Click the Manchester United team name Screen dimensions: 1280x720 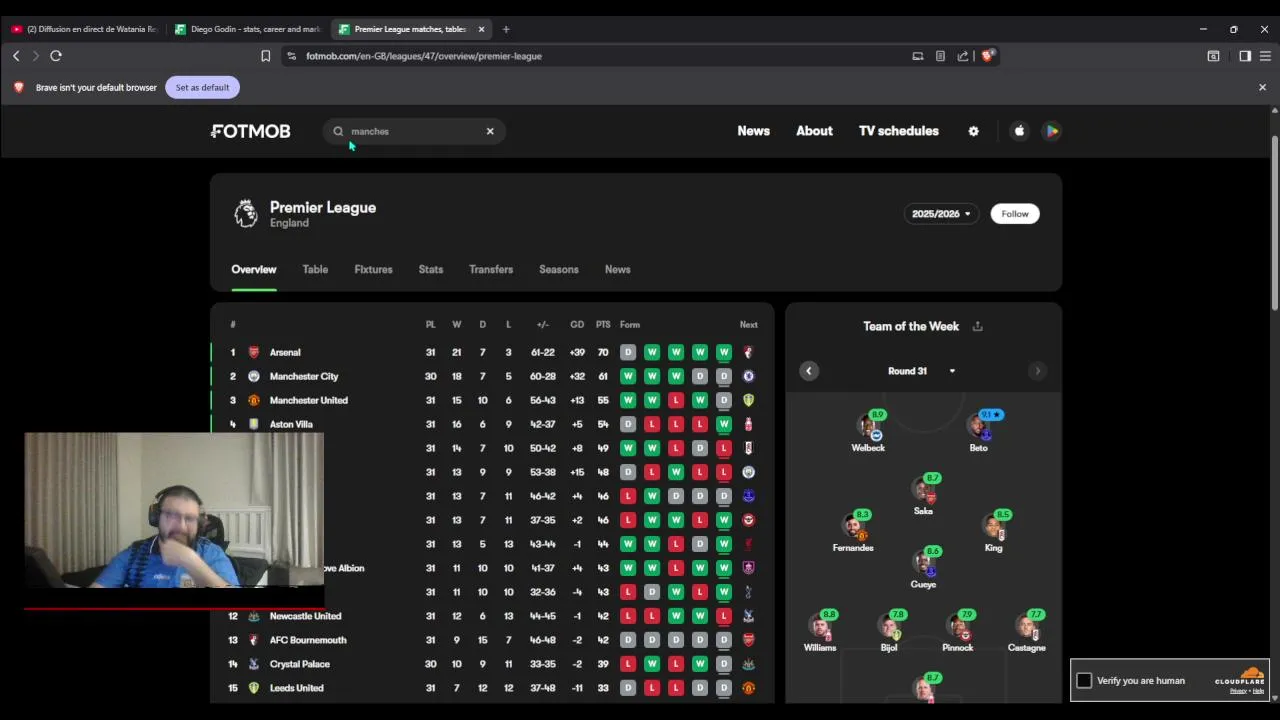pyautogui.click(x=309, y=400)
